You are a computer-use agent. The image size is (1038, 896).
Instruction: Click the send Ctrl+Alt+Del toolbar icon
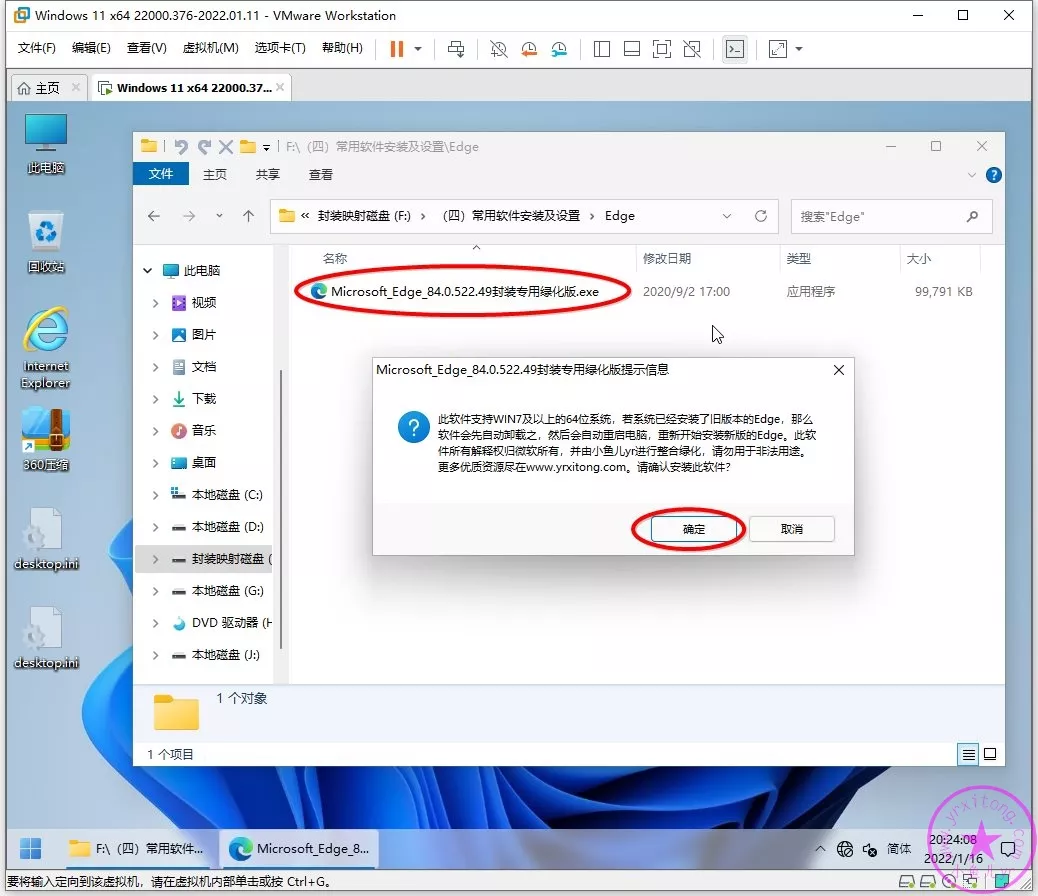tap(456, 49)
